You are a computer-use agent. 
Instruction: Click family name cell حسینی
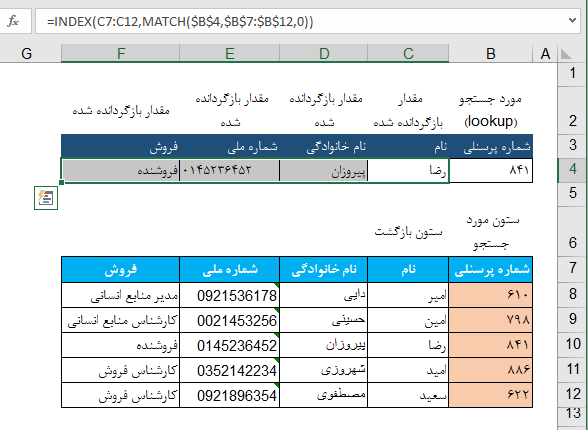pyautogui.click(x=324, y=320)
